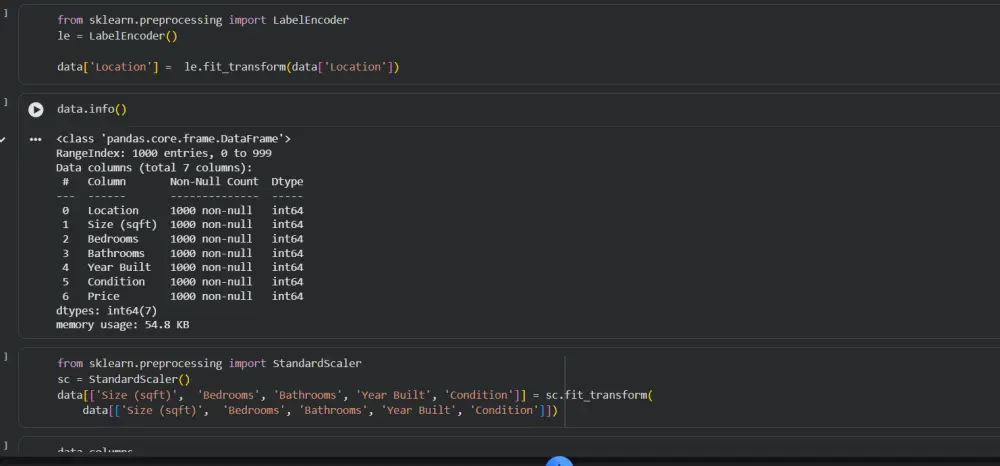This screenshot has height=466, width=1000.
Task: Click the Bedrooms row in output
Action: click(182, 239)
